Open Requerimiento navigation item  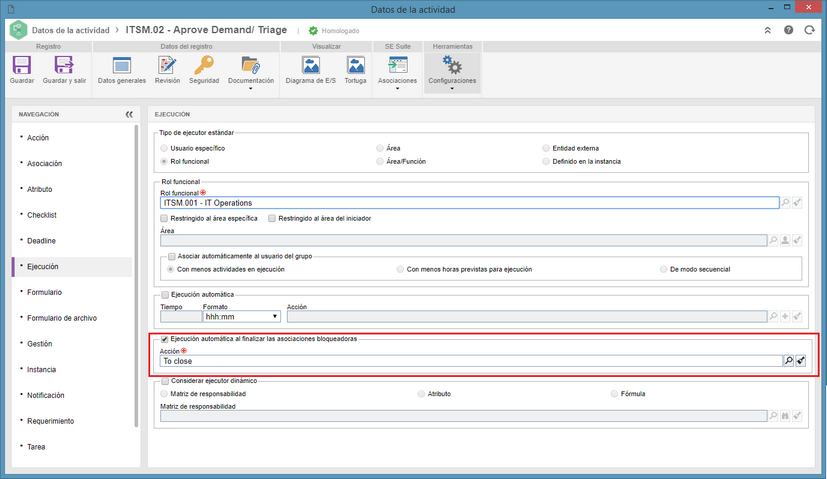pyautogui.click(x=51, y=421)
